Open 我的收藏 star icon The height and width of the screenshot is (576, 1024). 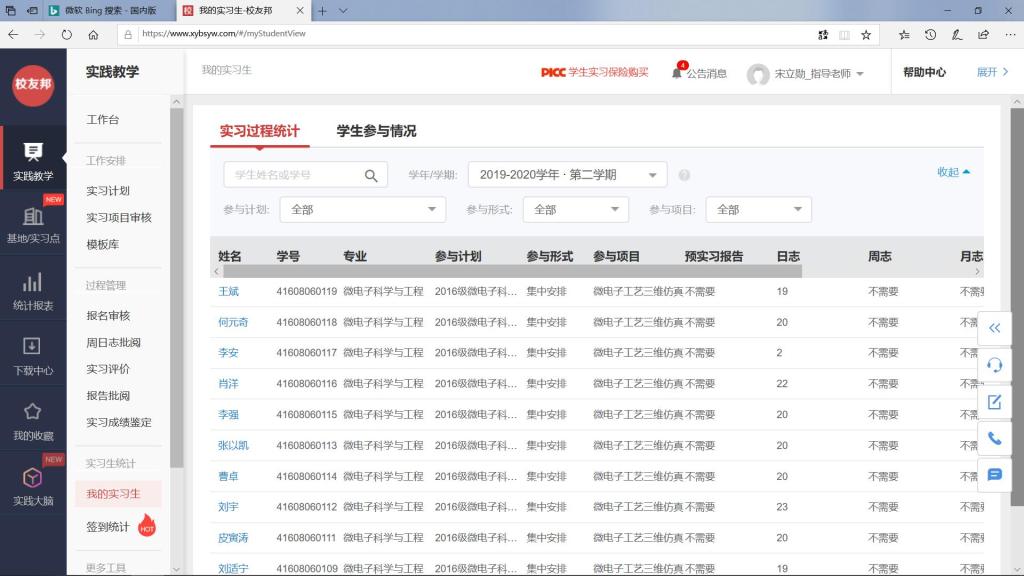(x=33, y=421)
